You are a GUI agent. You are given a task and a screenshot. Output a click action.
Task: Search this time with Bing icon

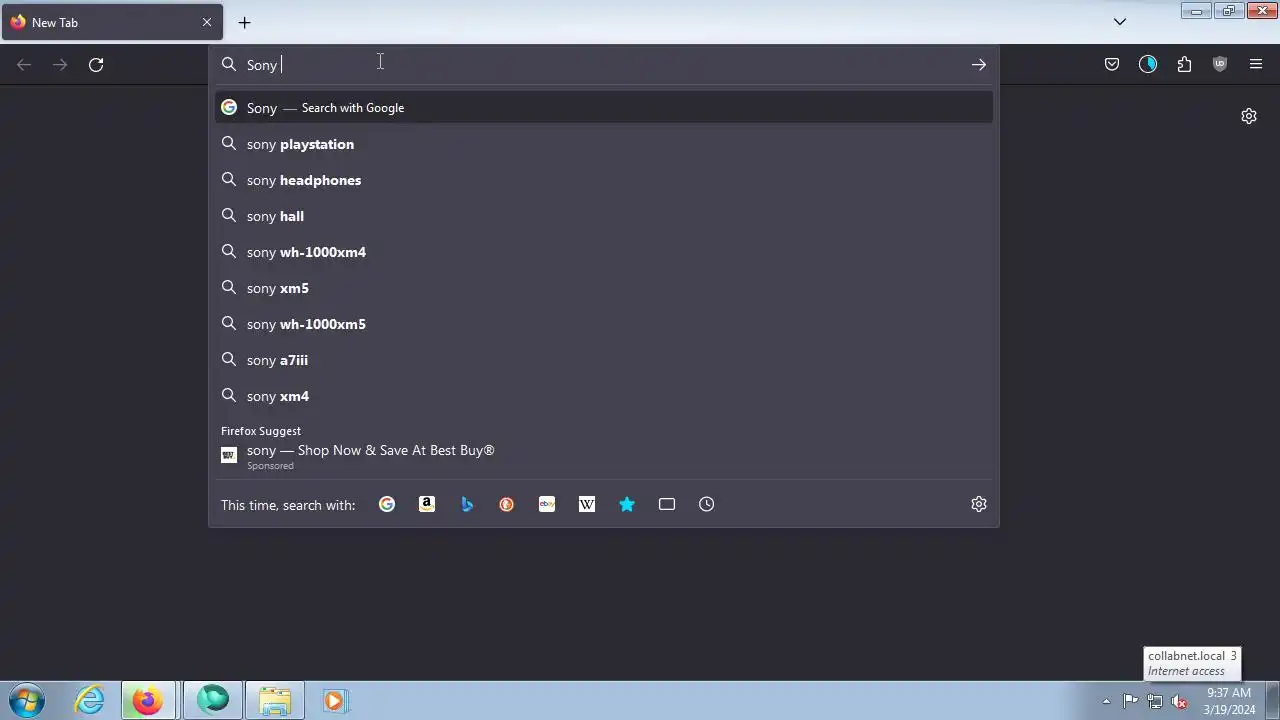point(467,504)
